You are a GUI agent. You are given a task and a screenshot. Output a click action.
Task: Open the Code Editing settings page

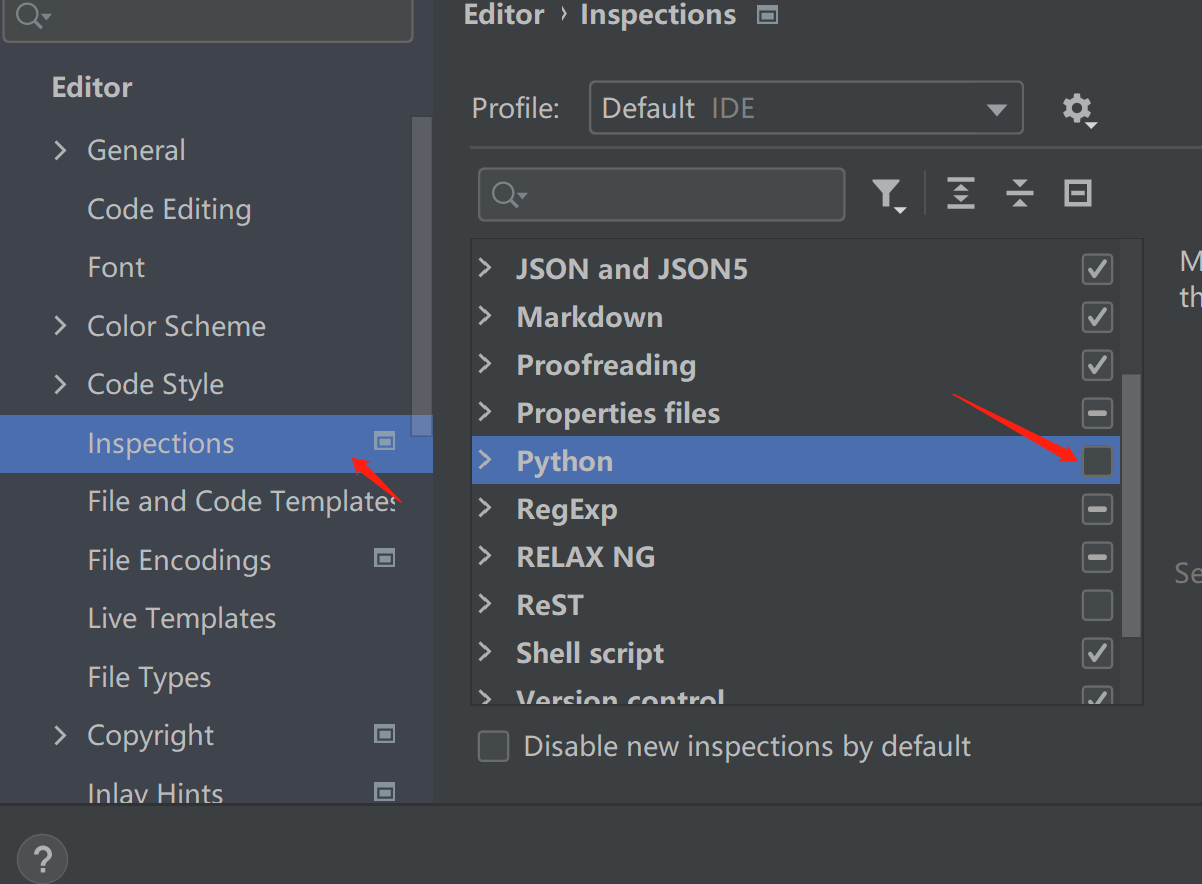[x=169, y=209]
